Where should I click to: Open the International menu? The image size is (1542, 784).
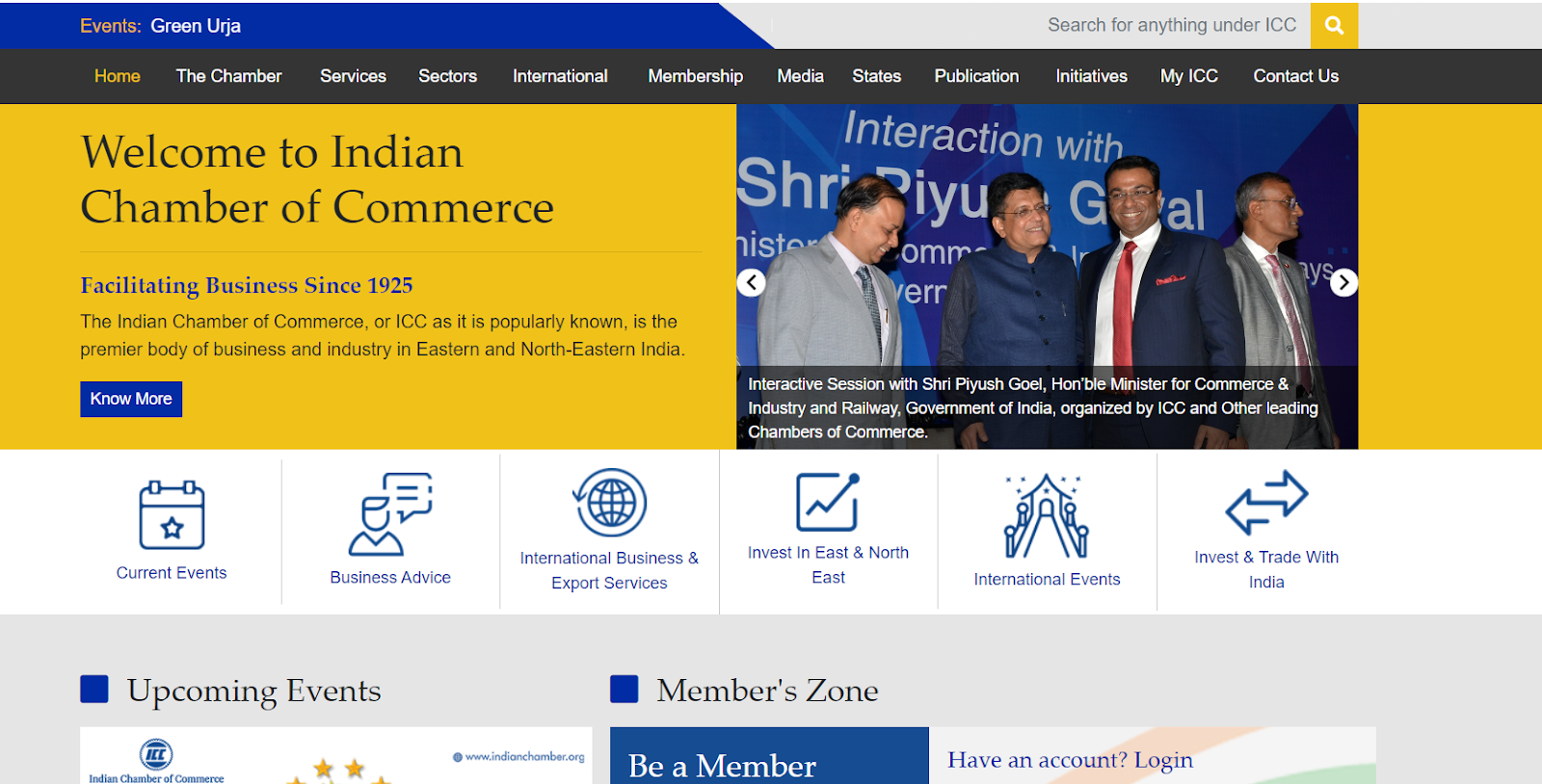tap(560, 76)
